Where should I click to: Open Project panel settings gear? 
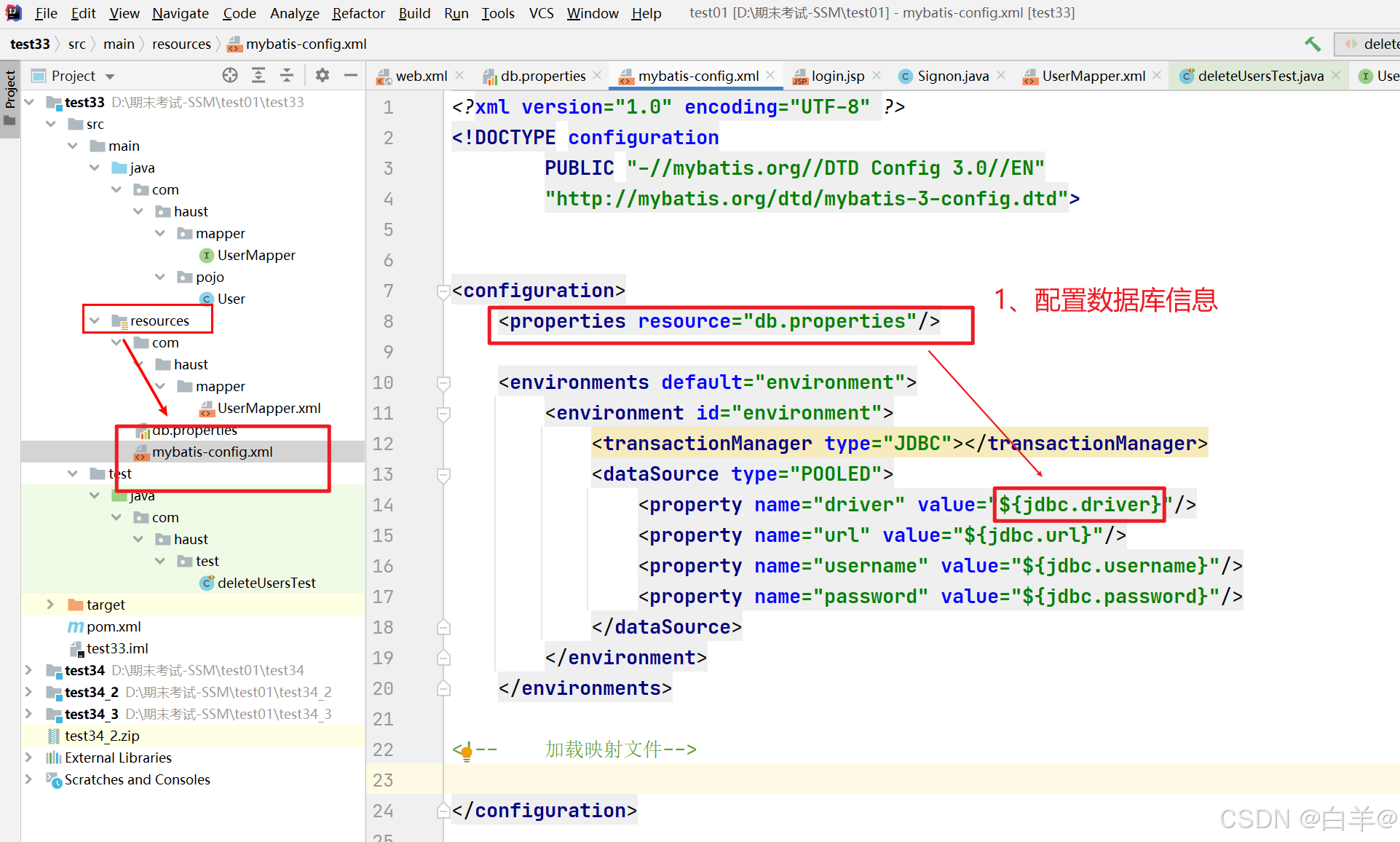(323, 76)
